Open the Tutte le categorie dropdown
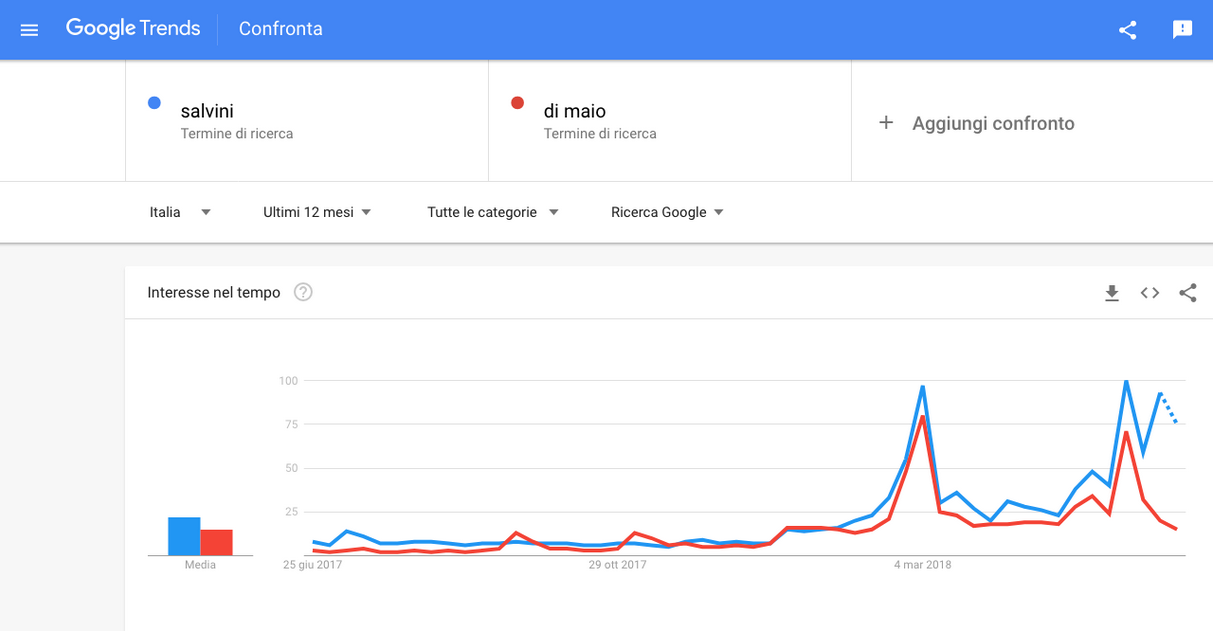Image resolution: width=1213 pixels, height=631 pixels. pyautogui.click(x=493, y=212)
